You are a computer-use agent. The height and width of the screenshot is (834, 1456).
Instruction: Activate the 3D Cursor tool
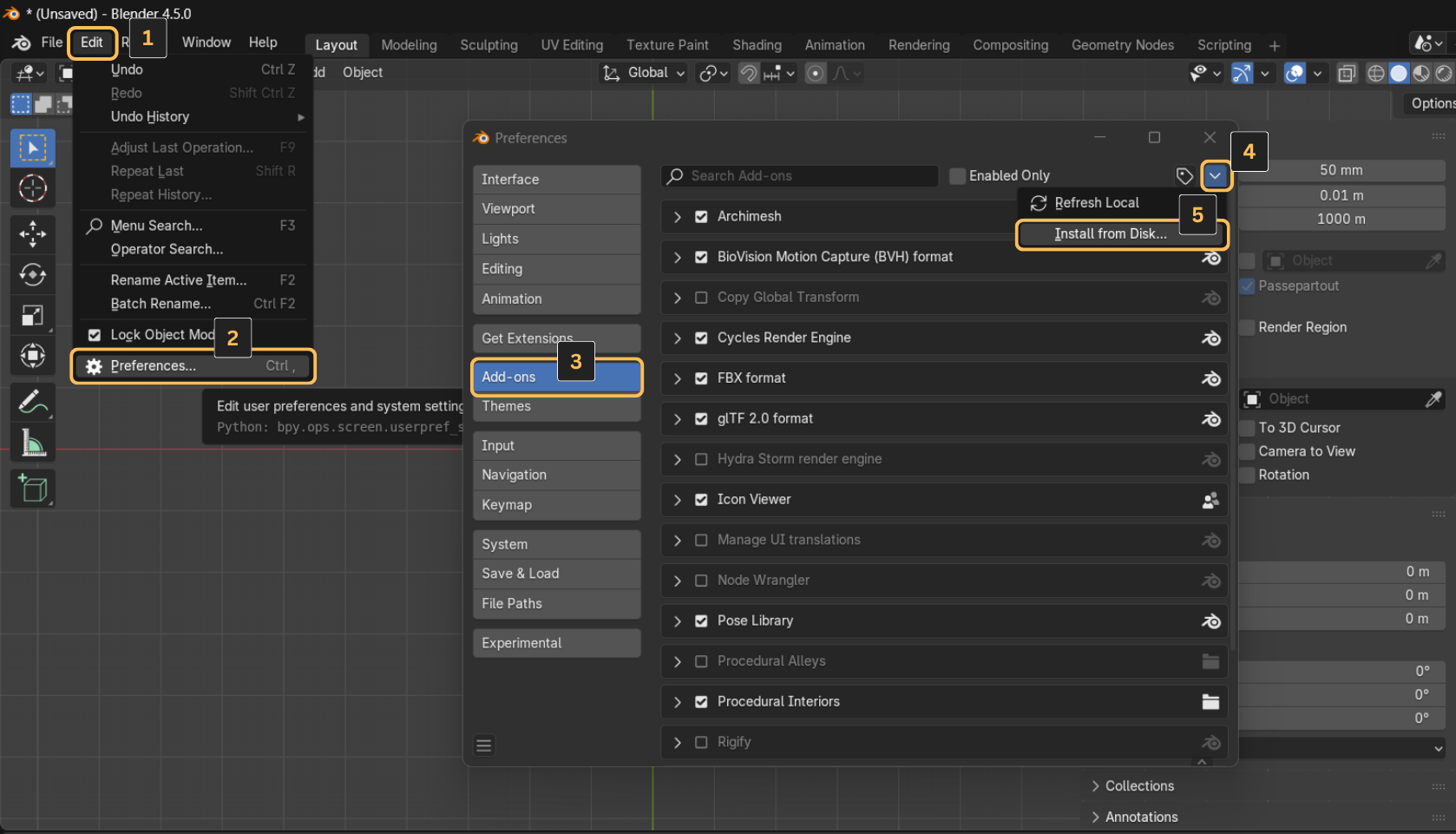(33, 188)
